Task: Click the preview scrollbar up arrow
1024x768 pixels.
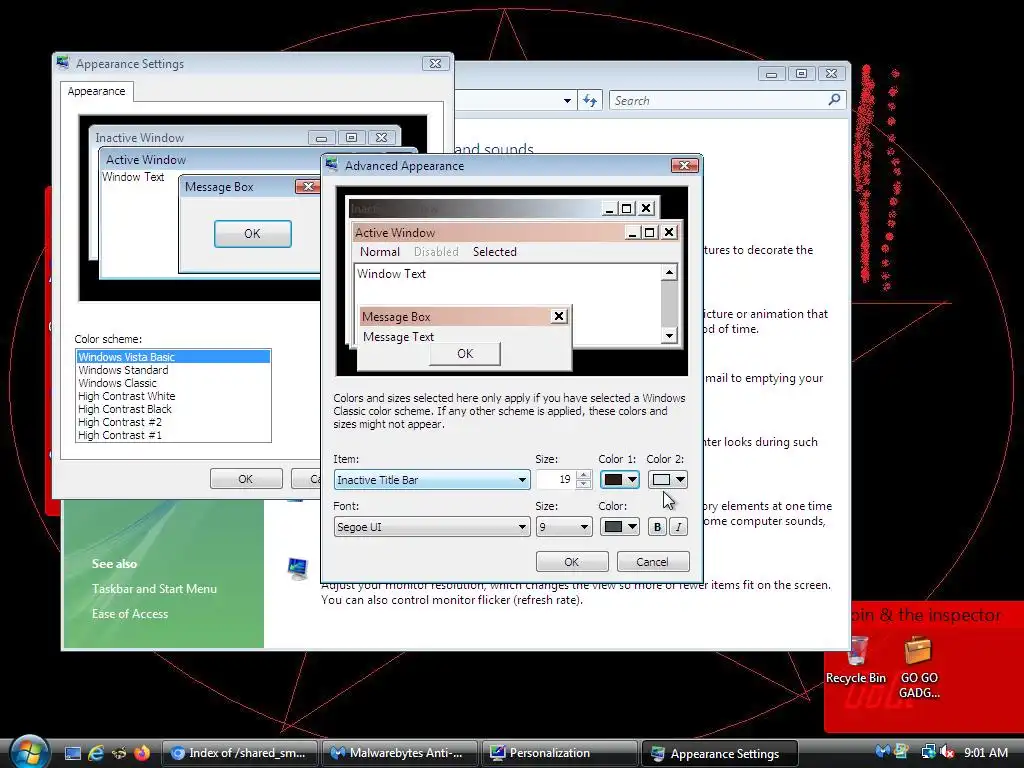Action: click(x=669, y=272)
